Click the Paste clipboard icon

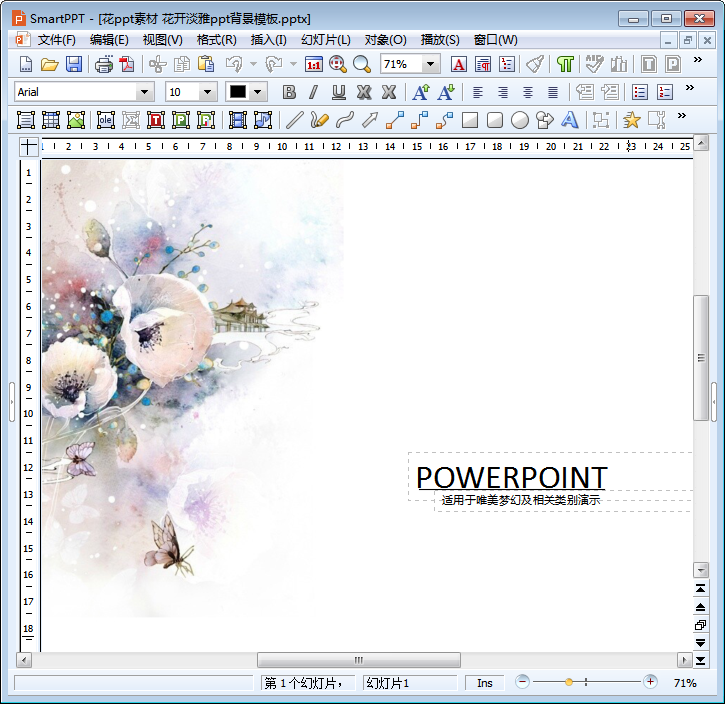click(206, 64)
